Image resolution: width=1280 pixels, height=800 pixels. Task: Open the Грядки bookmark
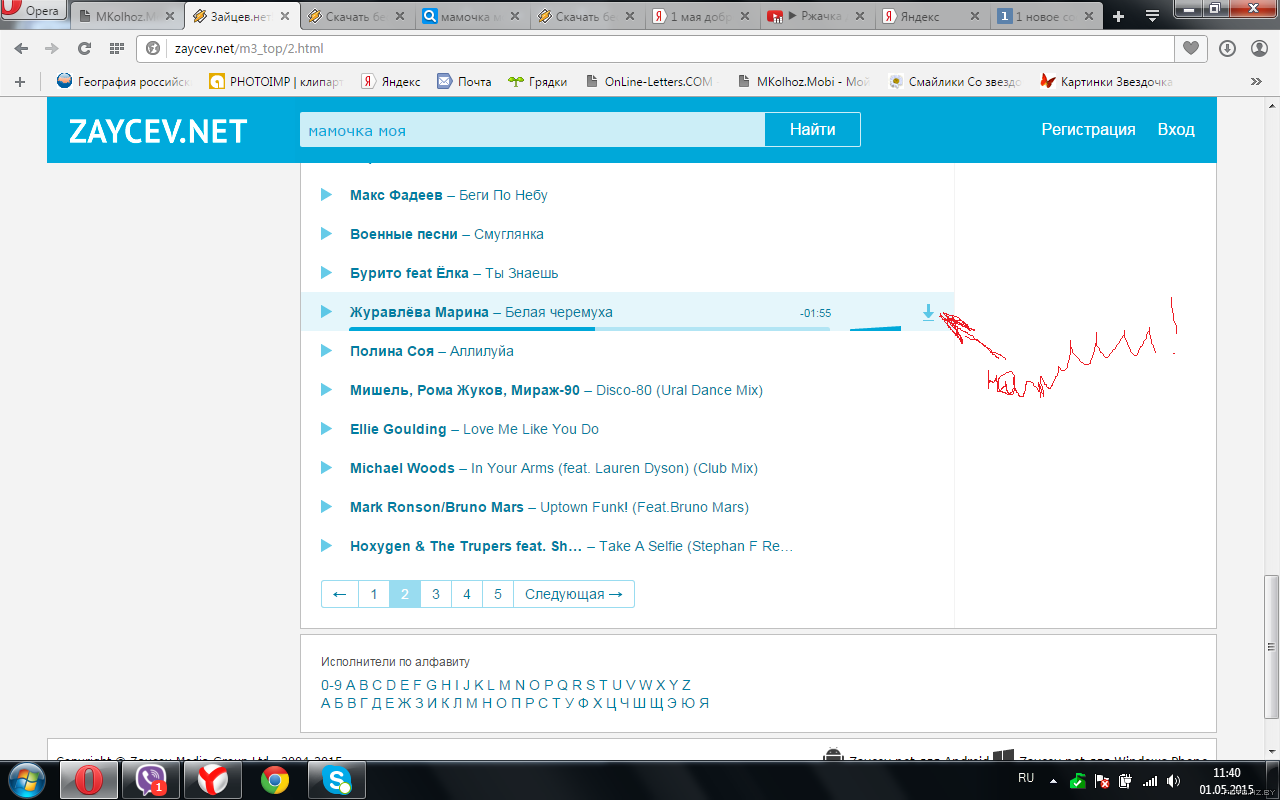(x=537, y=82)
